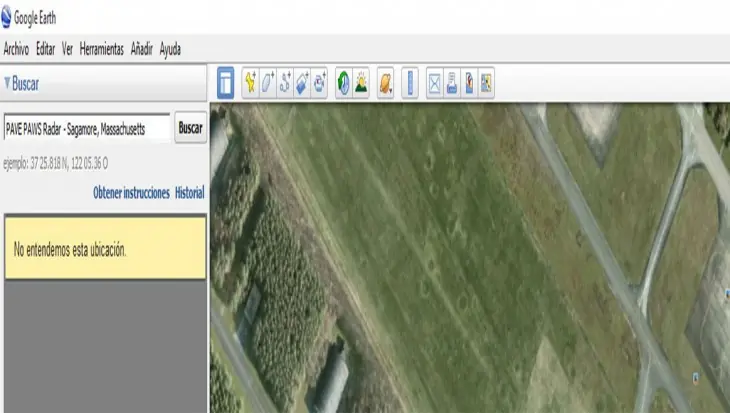The image size is (730, 413).
Task: Print the current view
Action: pos(452,83)
